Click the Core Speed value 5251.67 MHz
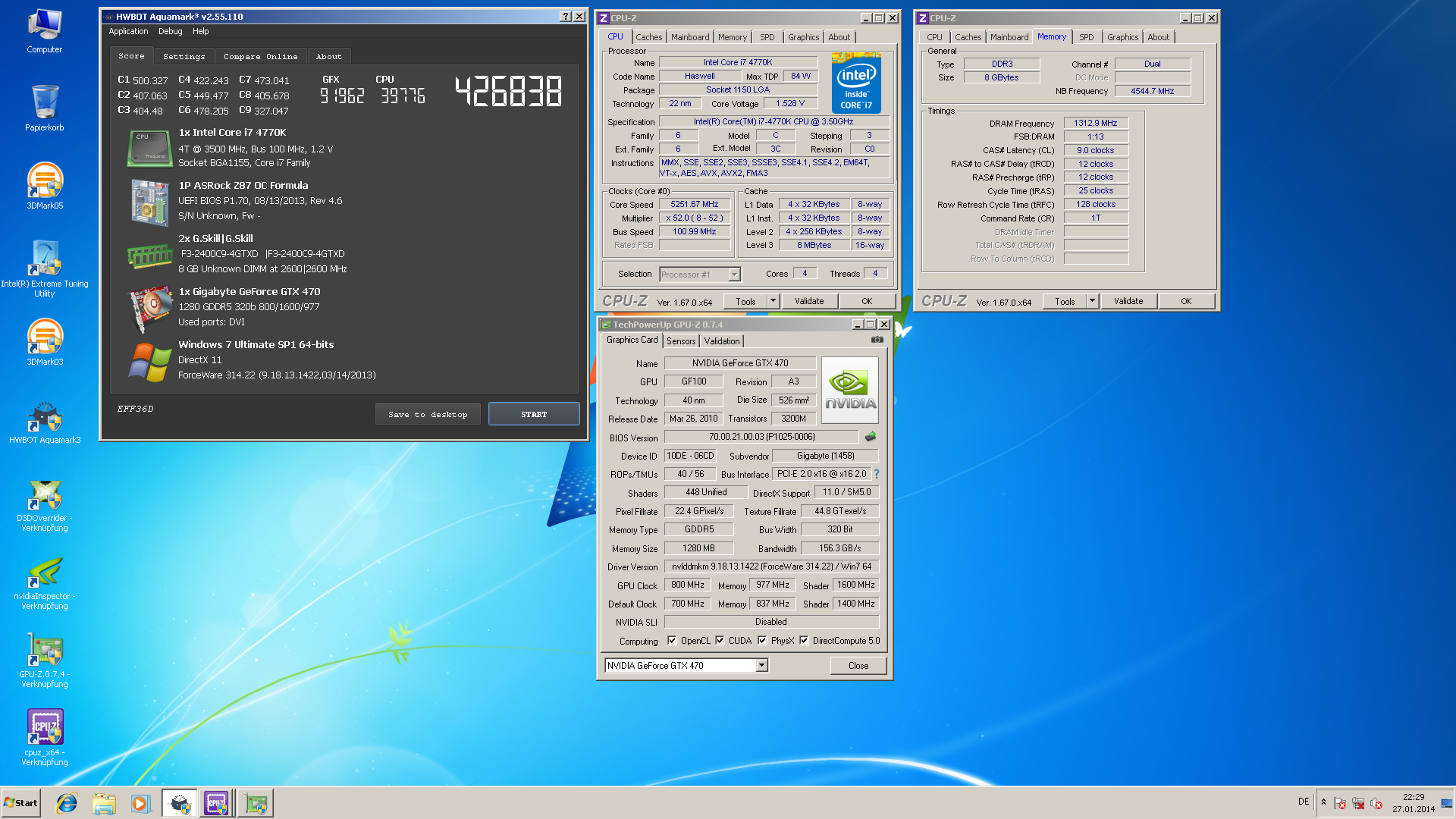The height and width of the screenshot is (819, 1456). click(x=694, y=205)
